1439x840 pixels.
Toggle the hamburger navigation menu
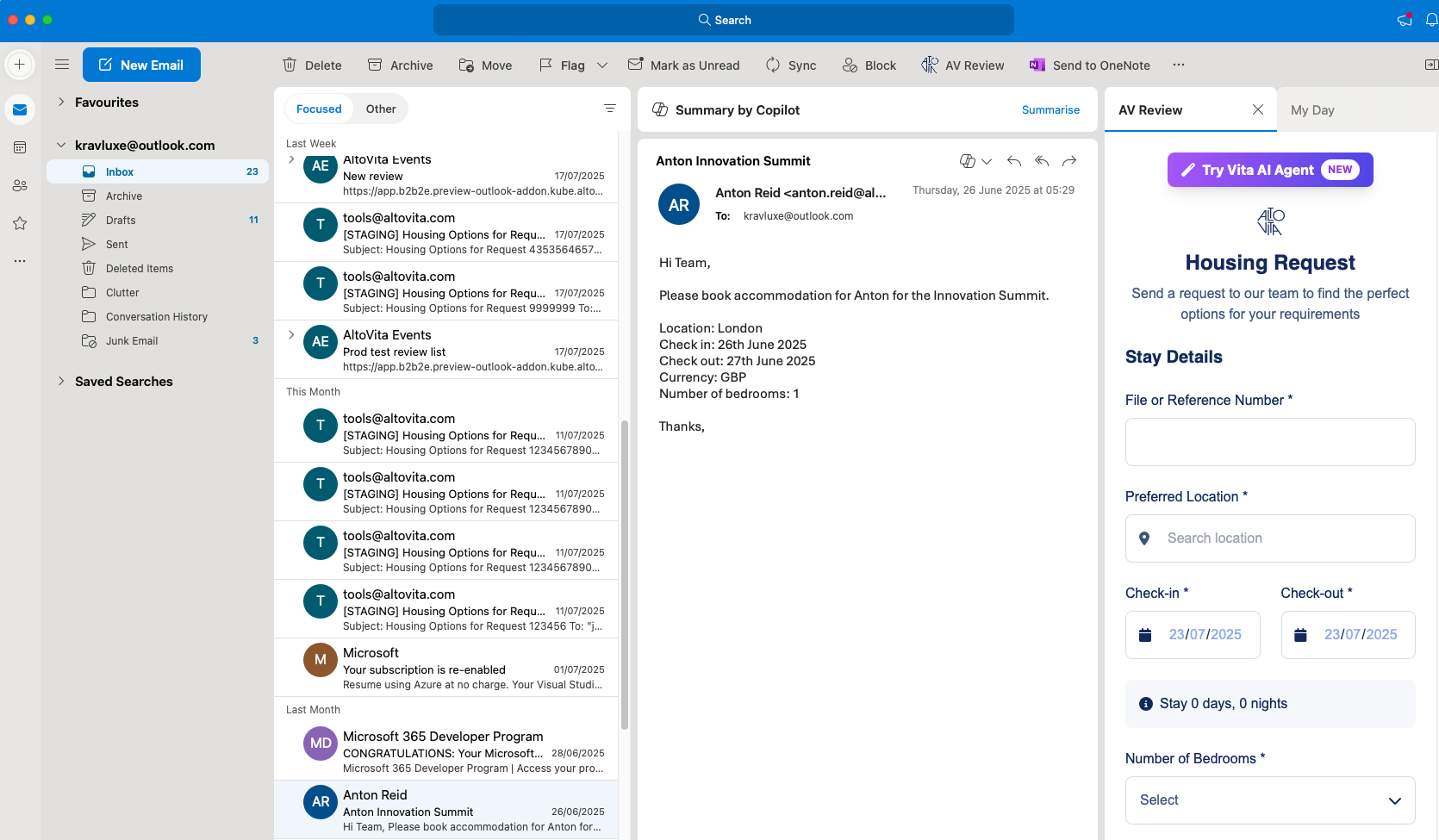tap(62, 65)
